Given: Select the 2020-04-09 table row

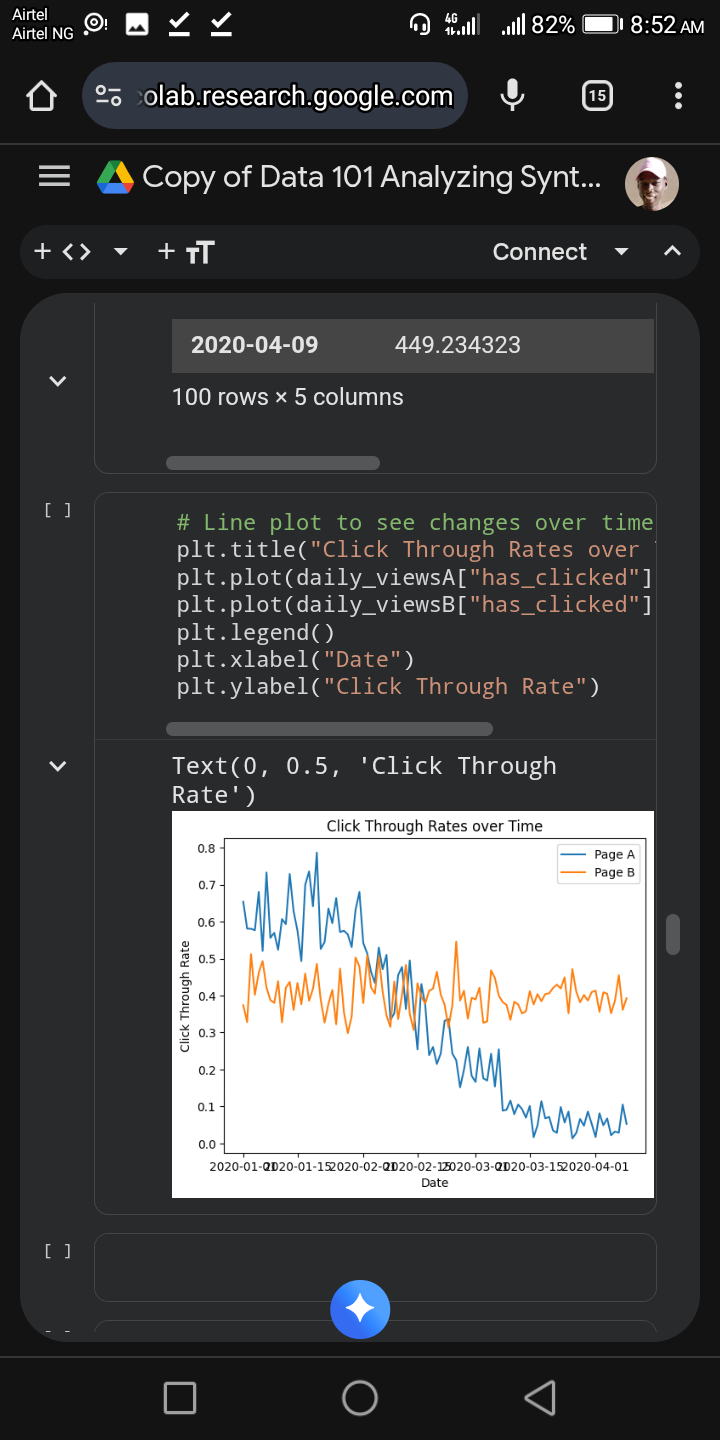Looking at the screenshot, I should (x=413, y=345).
